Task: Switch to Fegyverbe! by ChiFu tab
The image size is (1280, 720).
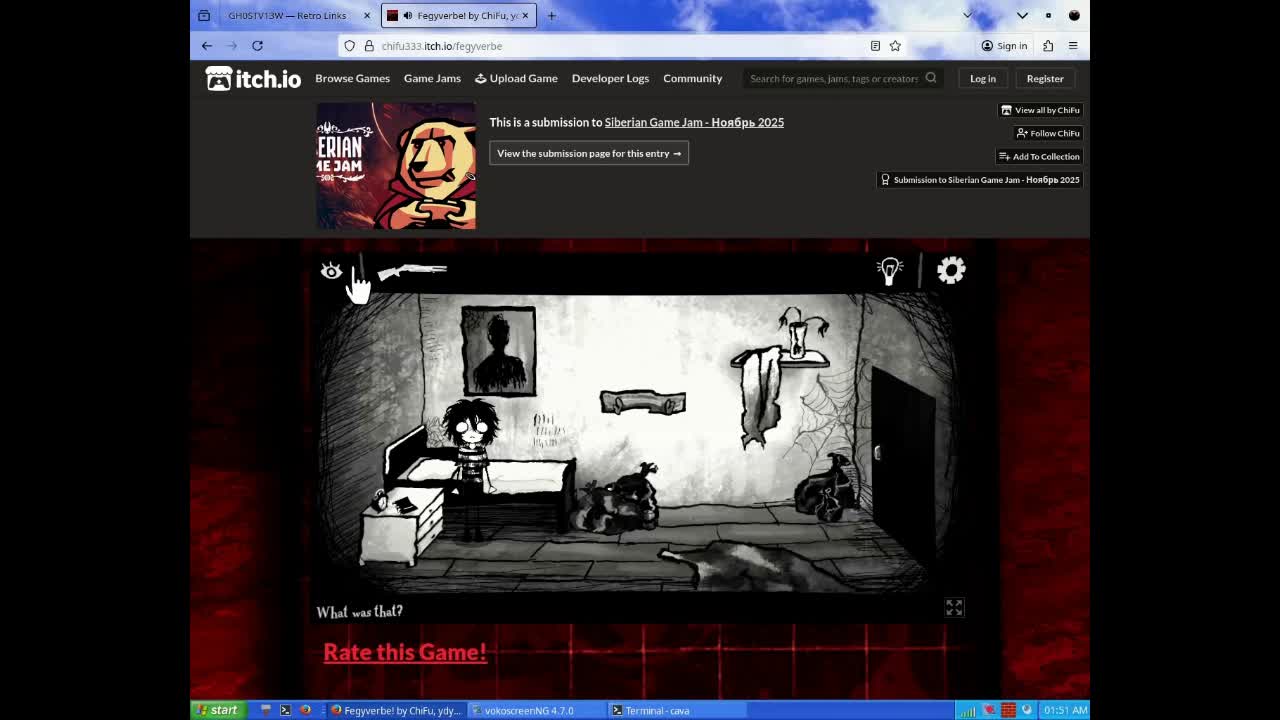Action: point(459,15)
